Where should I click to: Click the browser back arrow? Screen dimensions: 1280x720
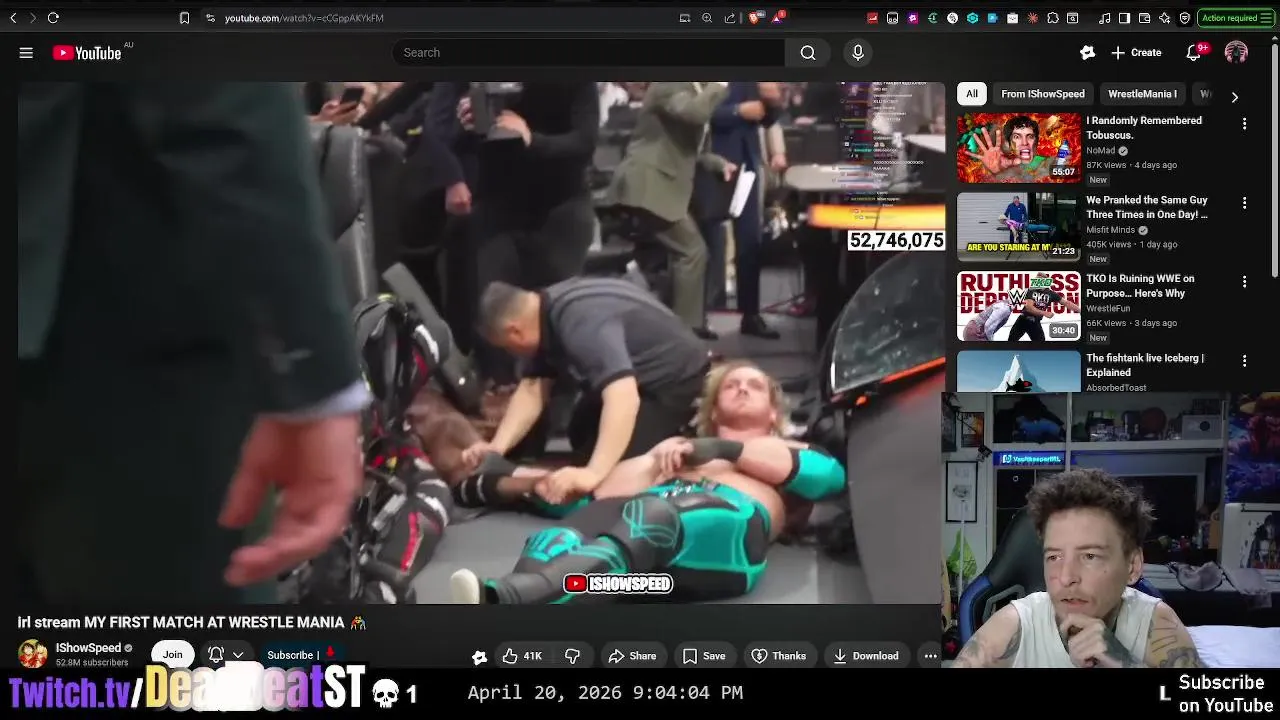pyautogui.click(x=13, y=18)
